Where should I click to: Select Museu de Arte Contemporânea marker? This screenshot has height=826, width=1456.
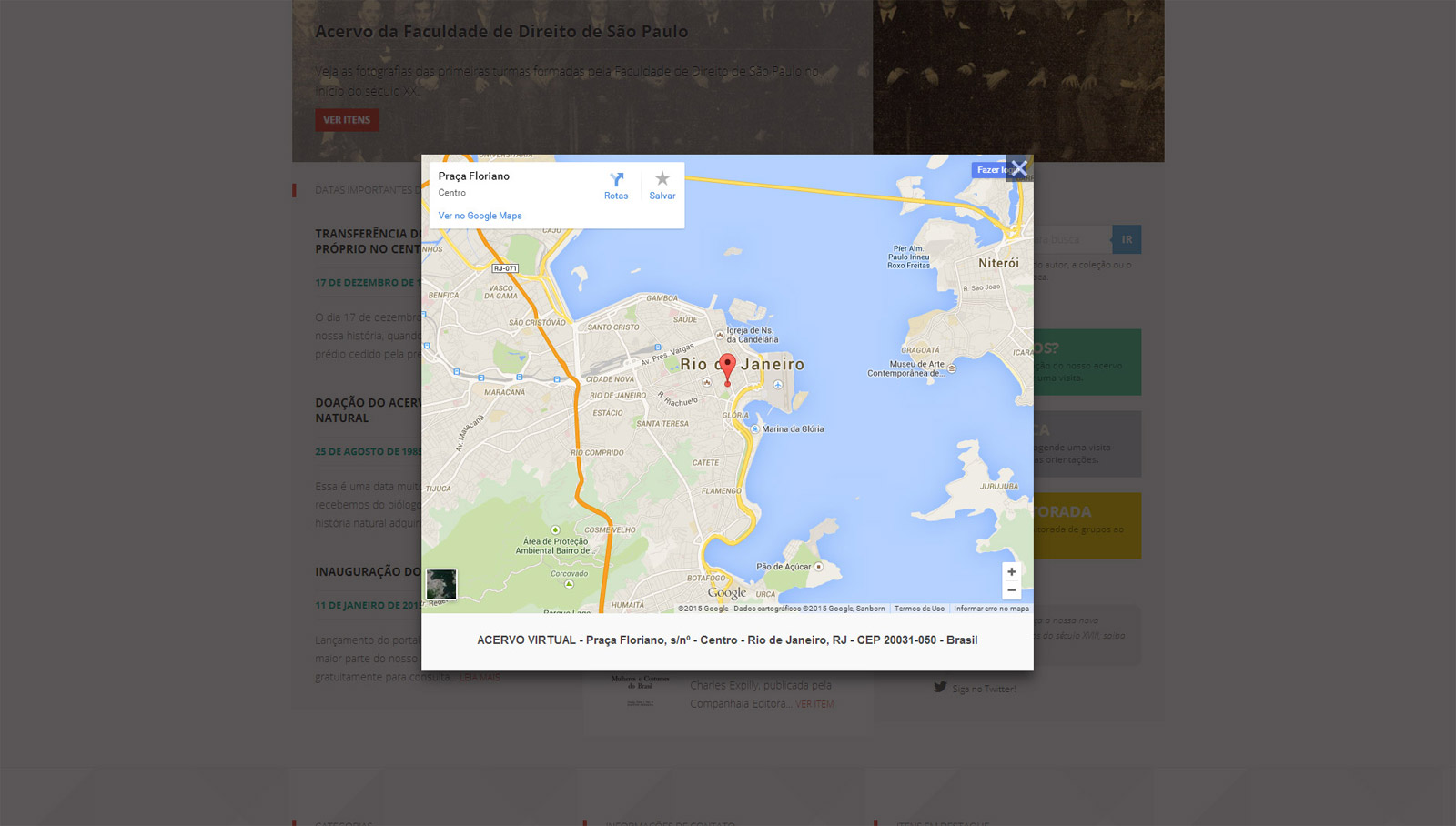(x=952, y=368)
